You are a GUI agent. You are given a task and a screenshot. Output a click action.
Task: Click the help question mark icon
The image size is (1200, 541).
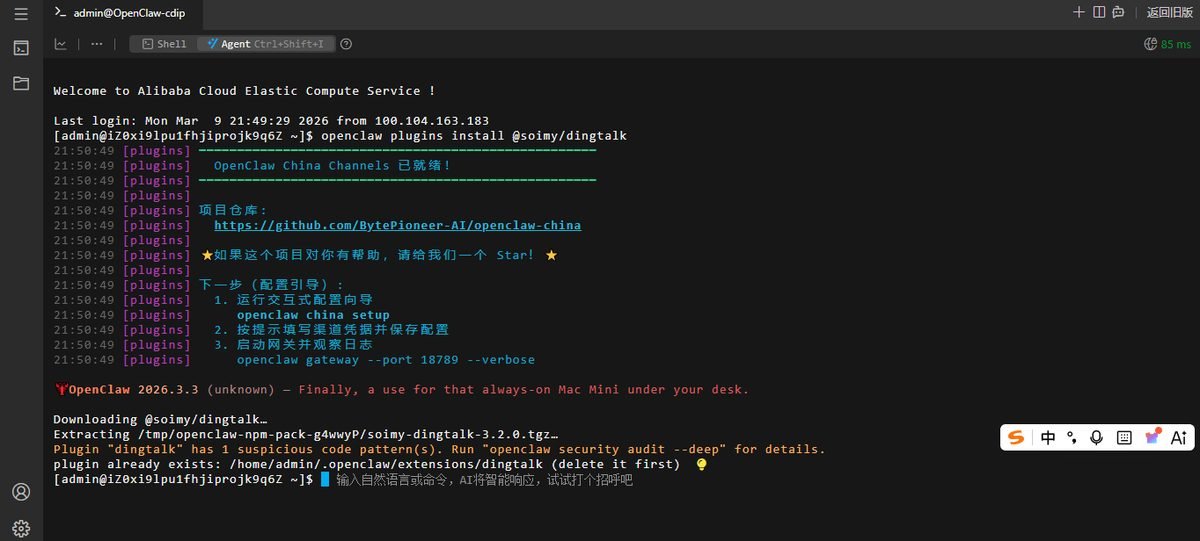[346, 44]
